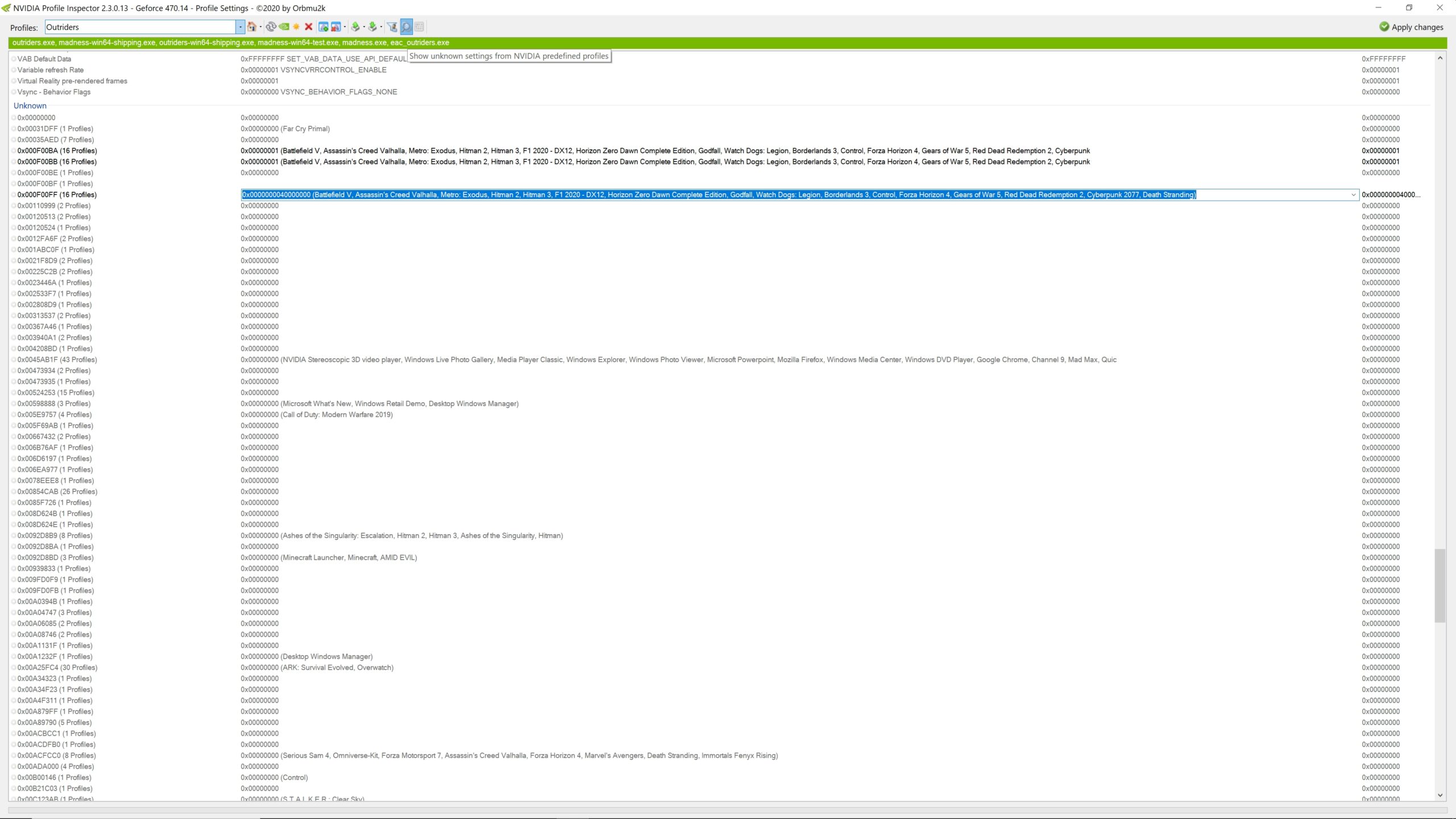Click the import profiles icon

[x=373, y=27]
